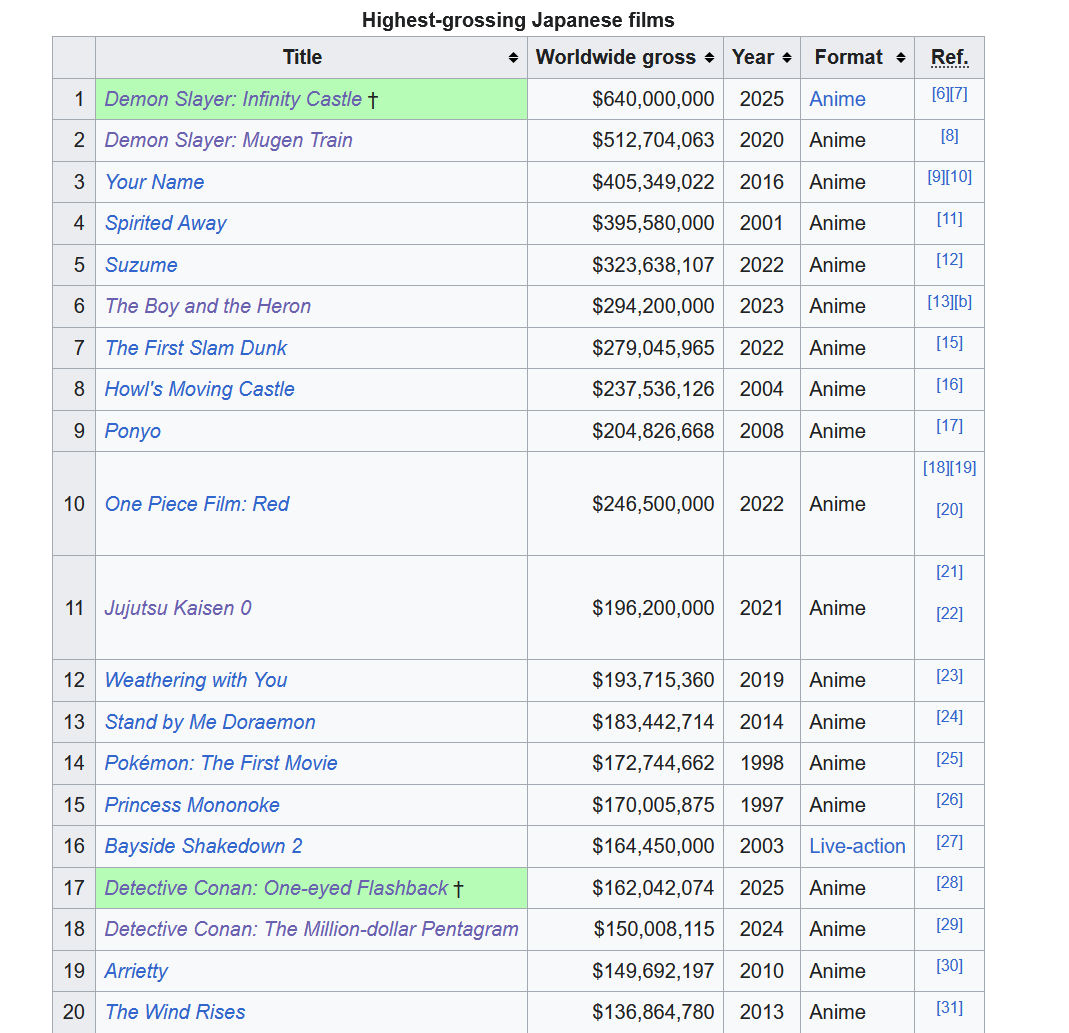Open Bayside Shakedown 2 link
Screen dimensions: 1069x1033
coord(203,845)
